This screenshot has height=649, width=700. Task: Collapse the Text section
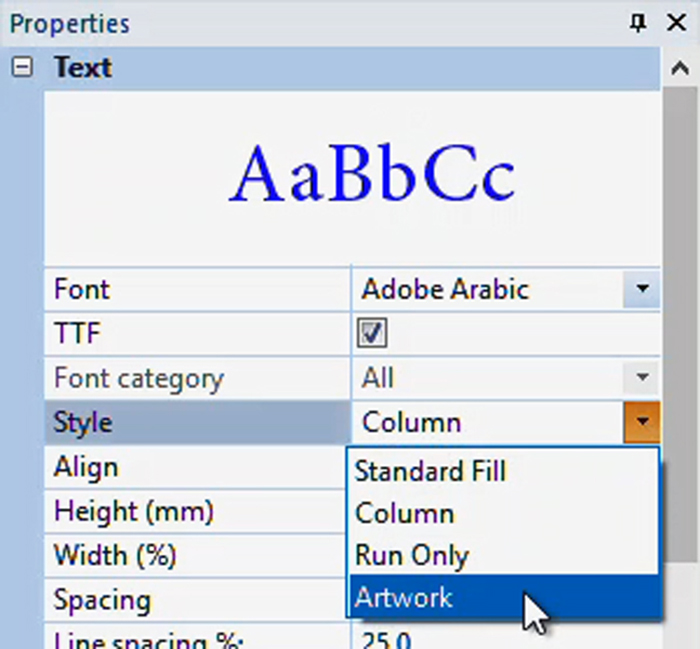[x=24, y=68]
